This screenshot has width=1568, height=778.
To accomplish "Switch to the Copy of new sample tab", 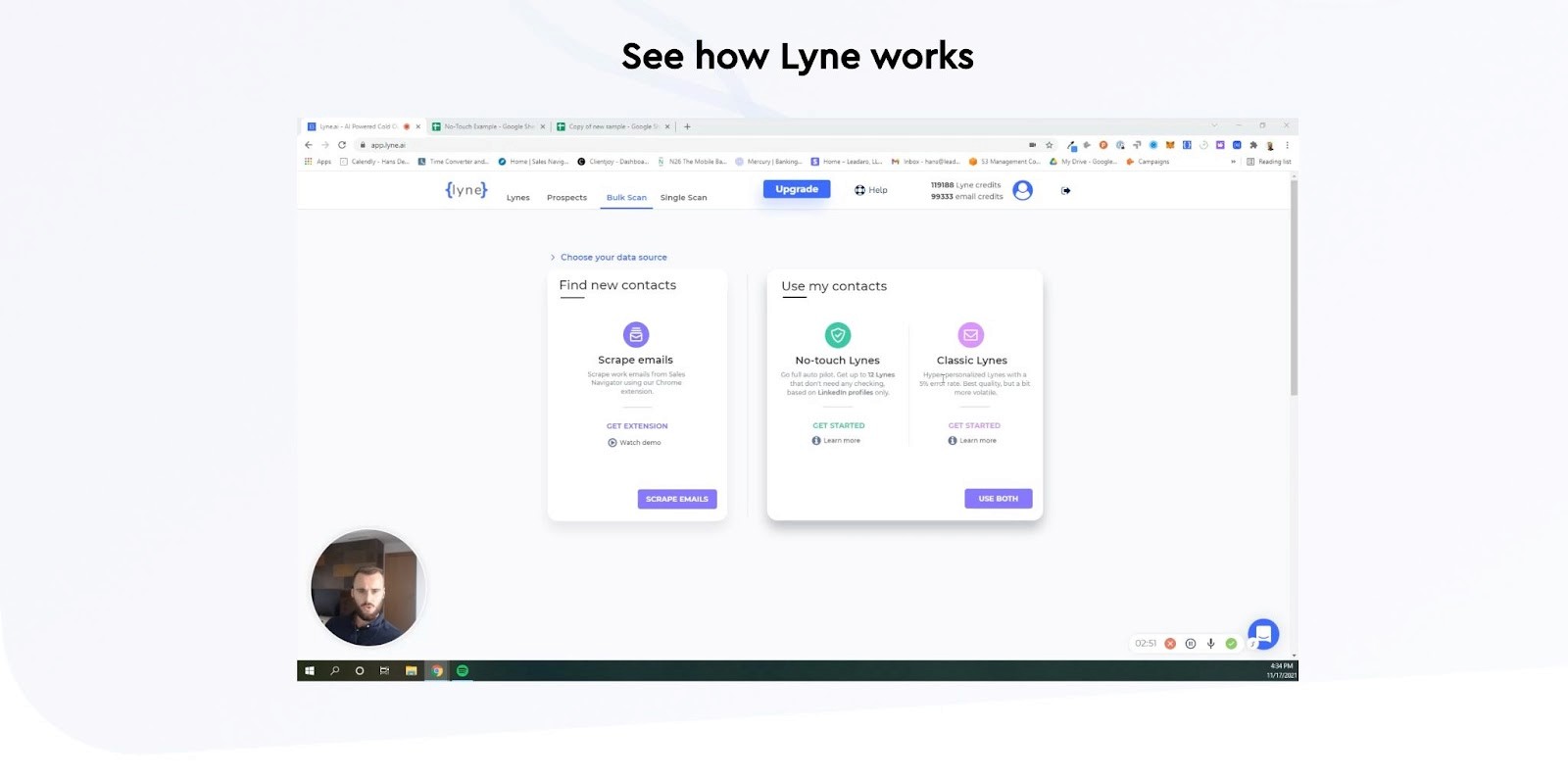I will tap(613, 126).
